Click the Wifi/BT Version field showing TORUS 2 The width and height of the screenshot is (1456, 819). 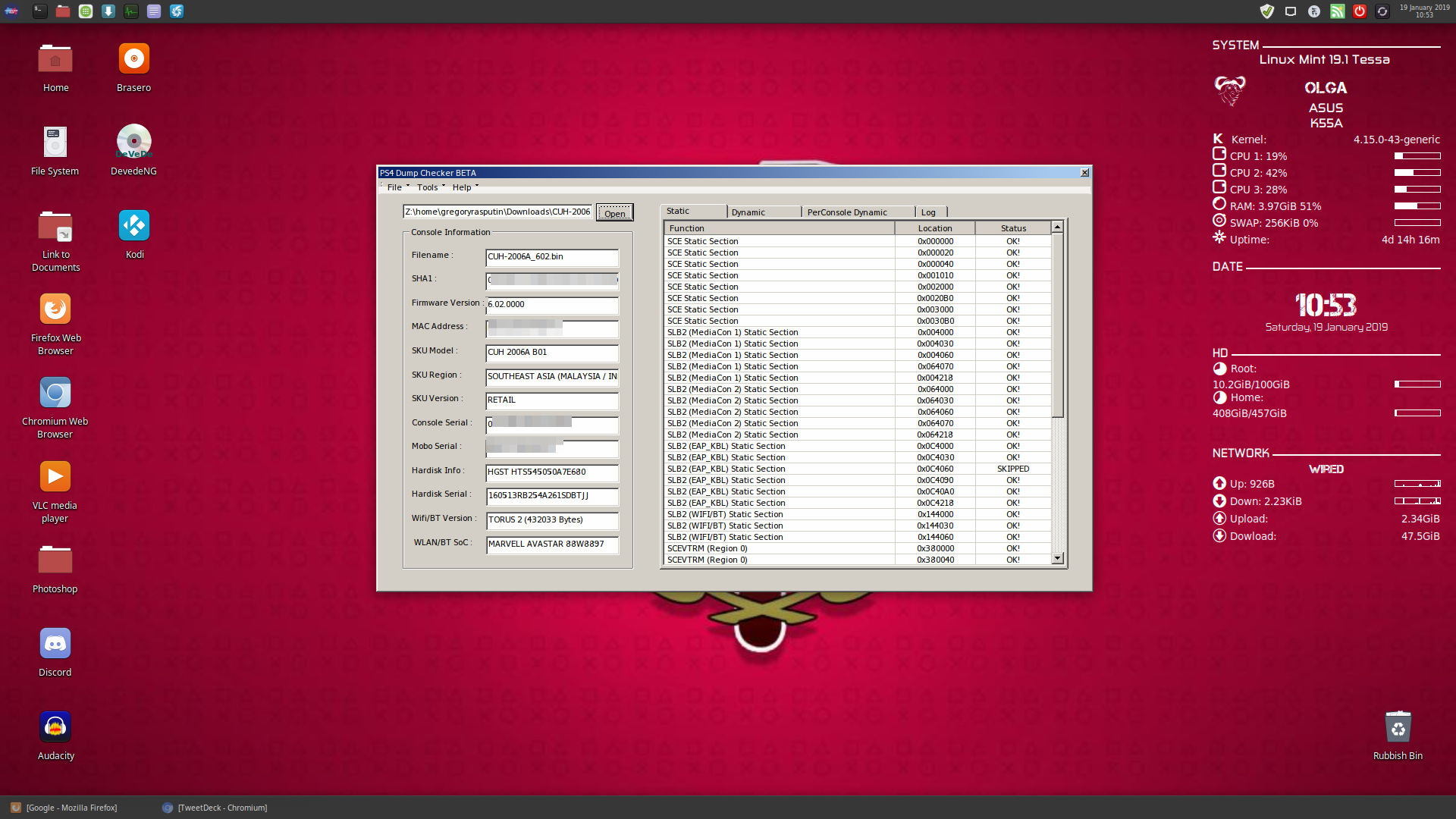click(552, 520)
